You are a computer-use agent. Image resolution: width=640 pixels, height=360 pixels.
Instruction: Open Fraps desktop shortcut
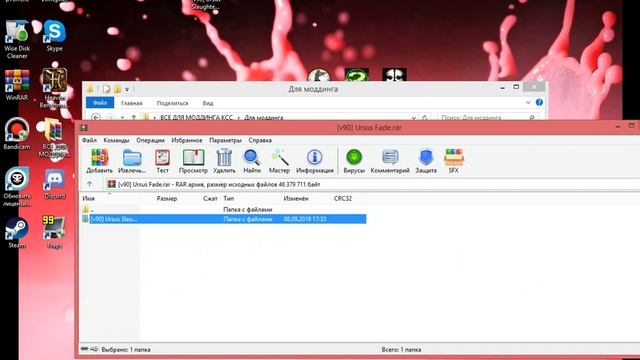tap(54, 232)
